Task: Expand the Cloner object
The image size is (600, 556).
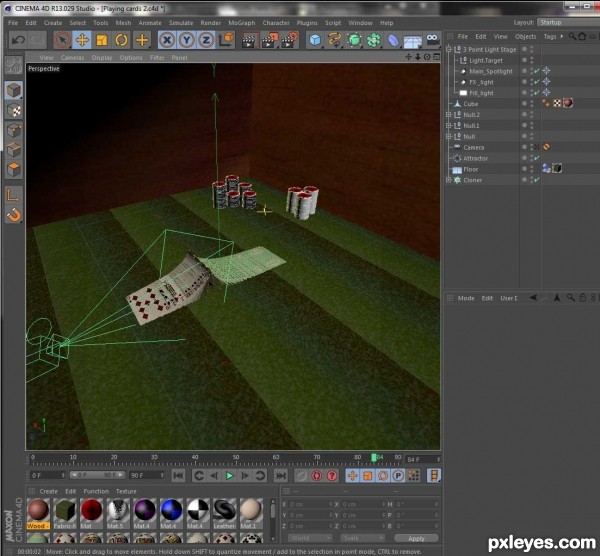Action: point(449,180)
